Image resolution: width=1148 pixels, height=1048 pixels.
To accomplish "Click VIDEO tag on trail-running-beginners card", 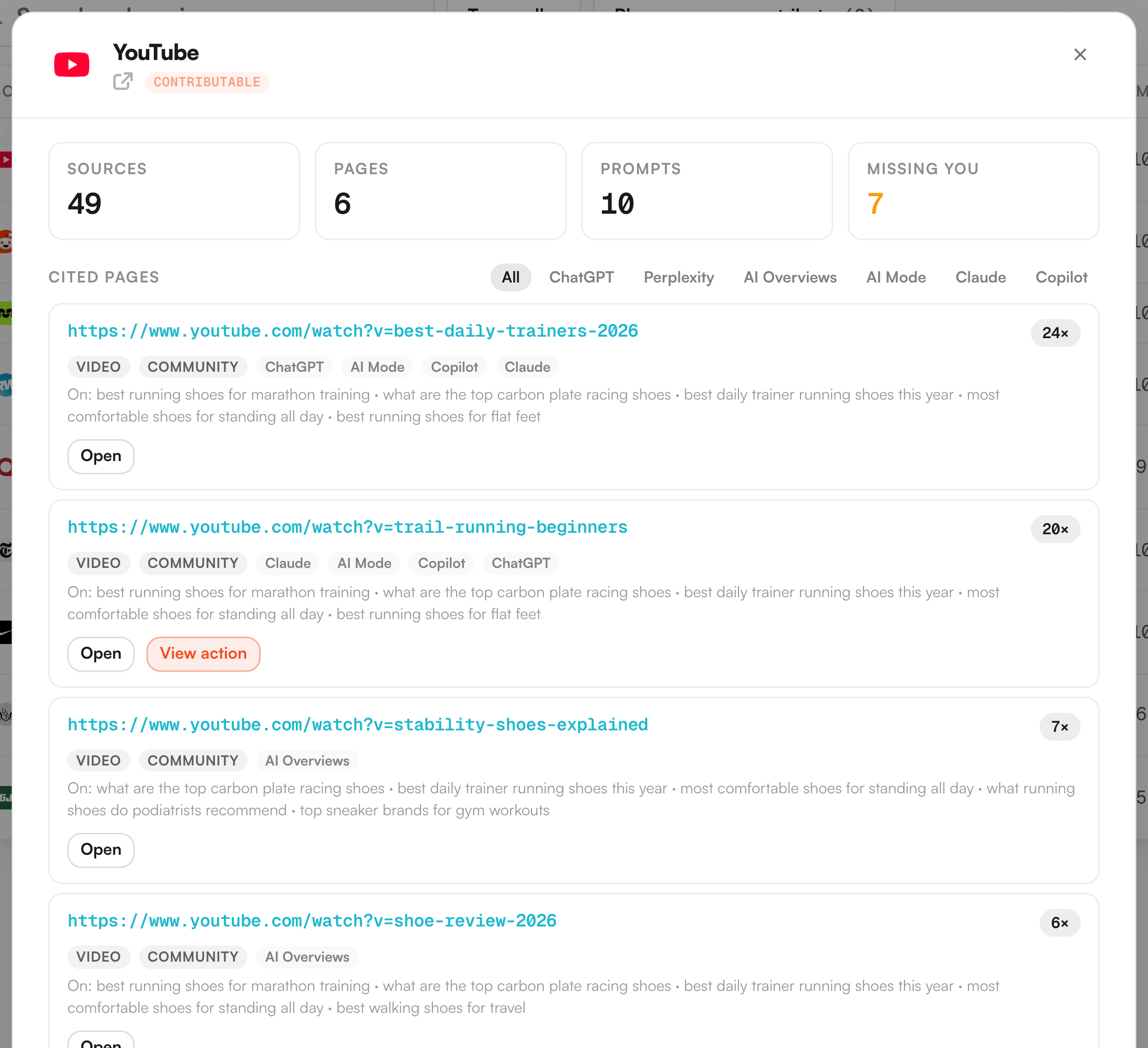I will 99,563.
